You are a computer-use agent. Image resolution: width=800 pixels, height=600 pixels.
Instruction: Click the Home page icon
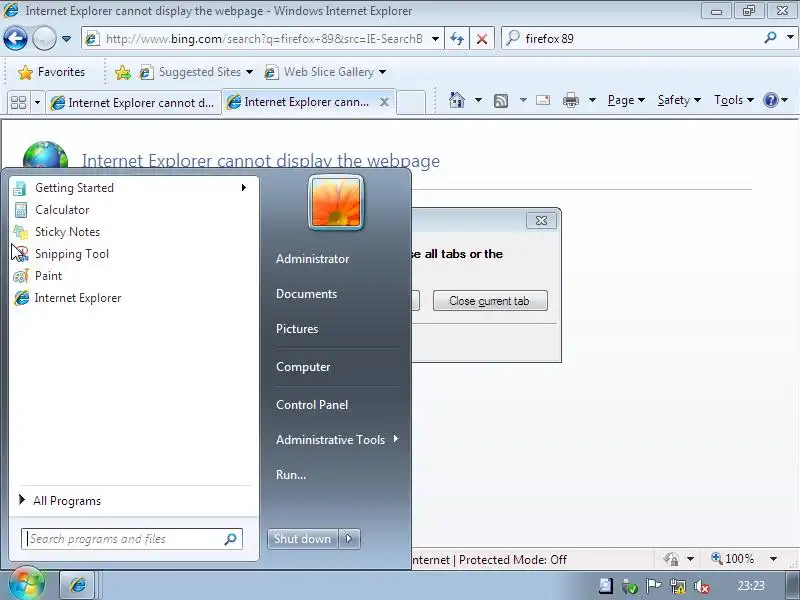click(x=457, y=100)
